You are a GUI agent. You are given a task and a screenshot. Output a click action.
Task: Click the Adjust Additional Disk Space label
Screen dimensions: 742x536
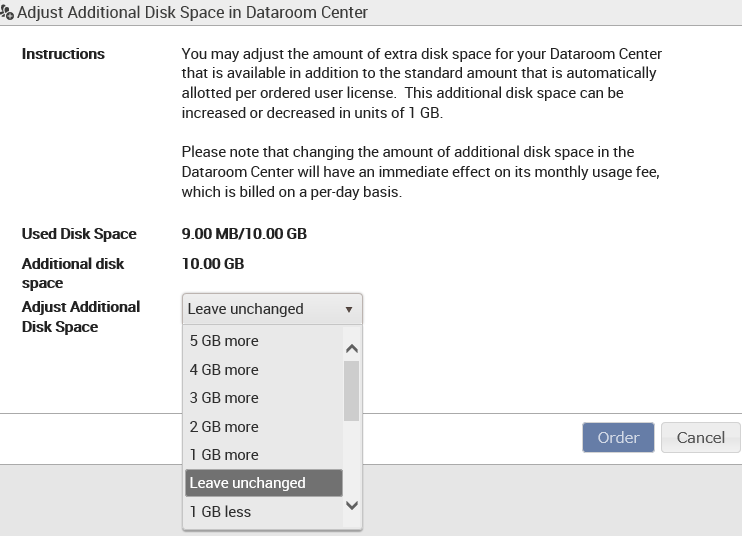point(81,316)
